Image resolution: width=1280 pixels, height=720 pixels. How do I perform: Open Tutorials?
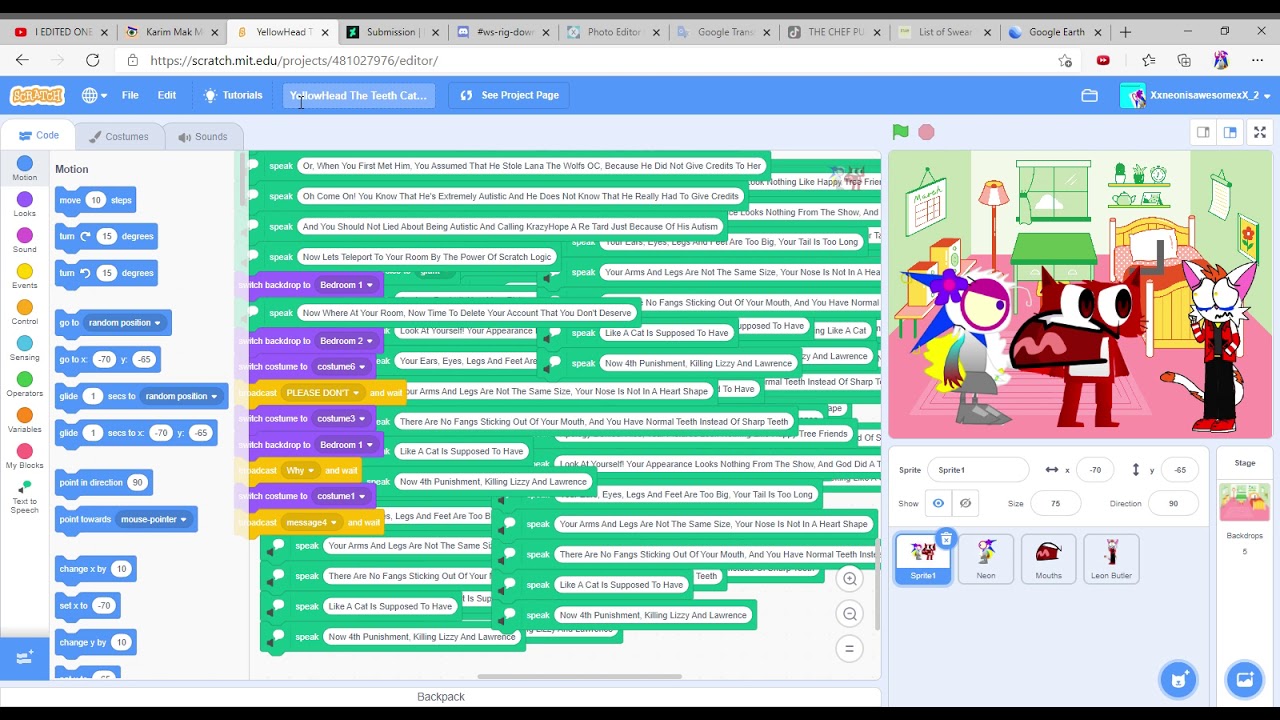[233, 96]
